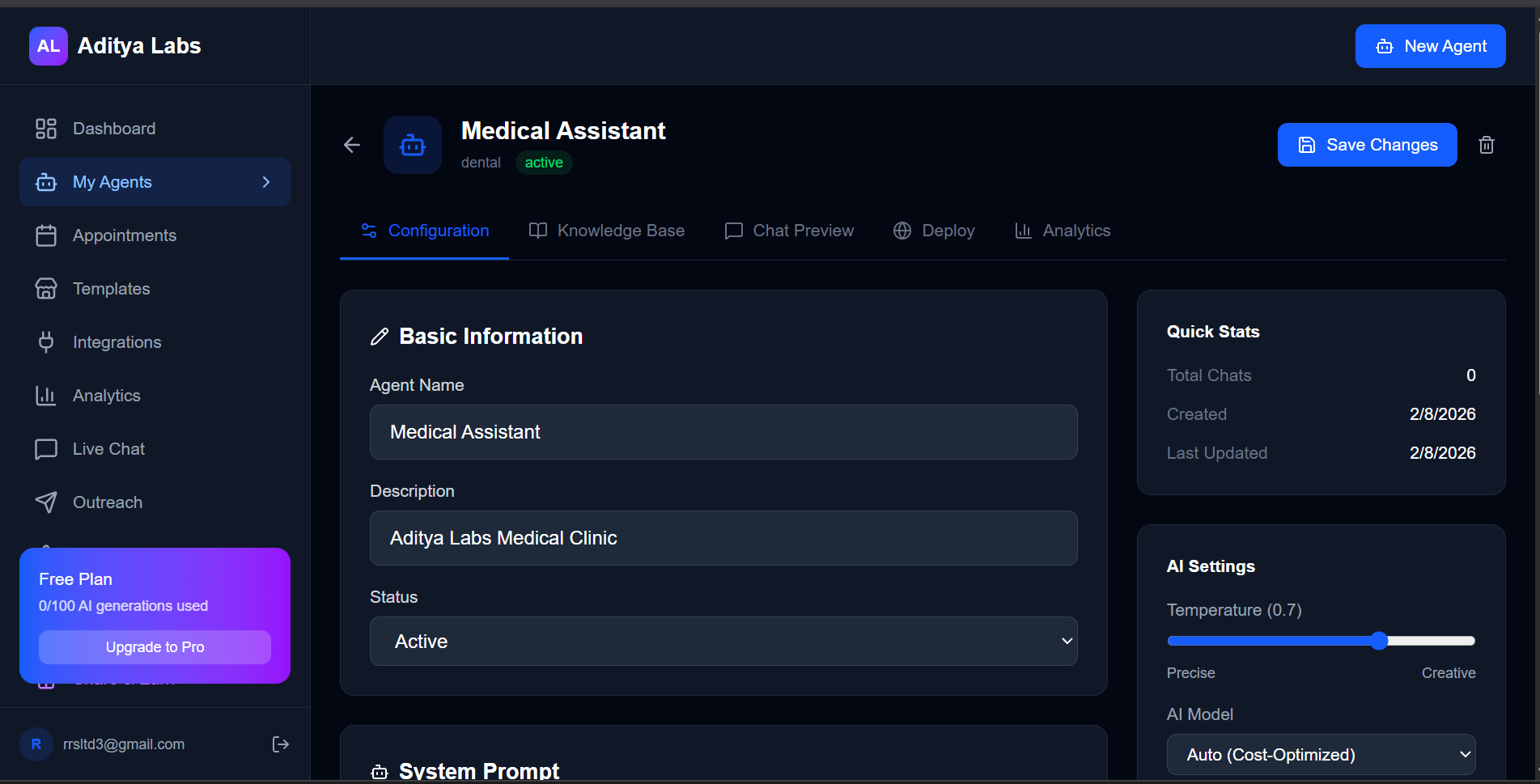Click the logout arrow icon
The width and height of the screenshot is (1540, 784).
(281, 744)
